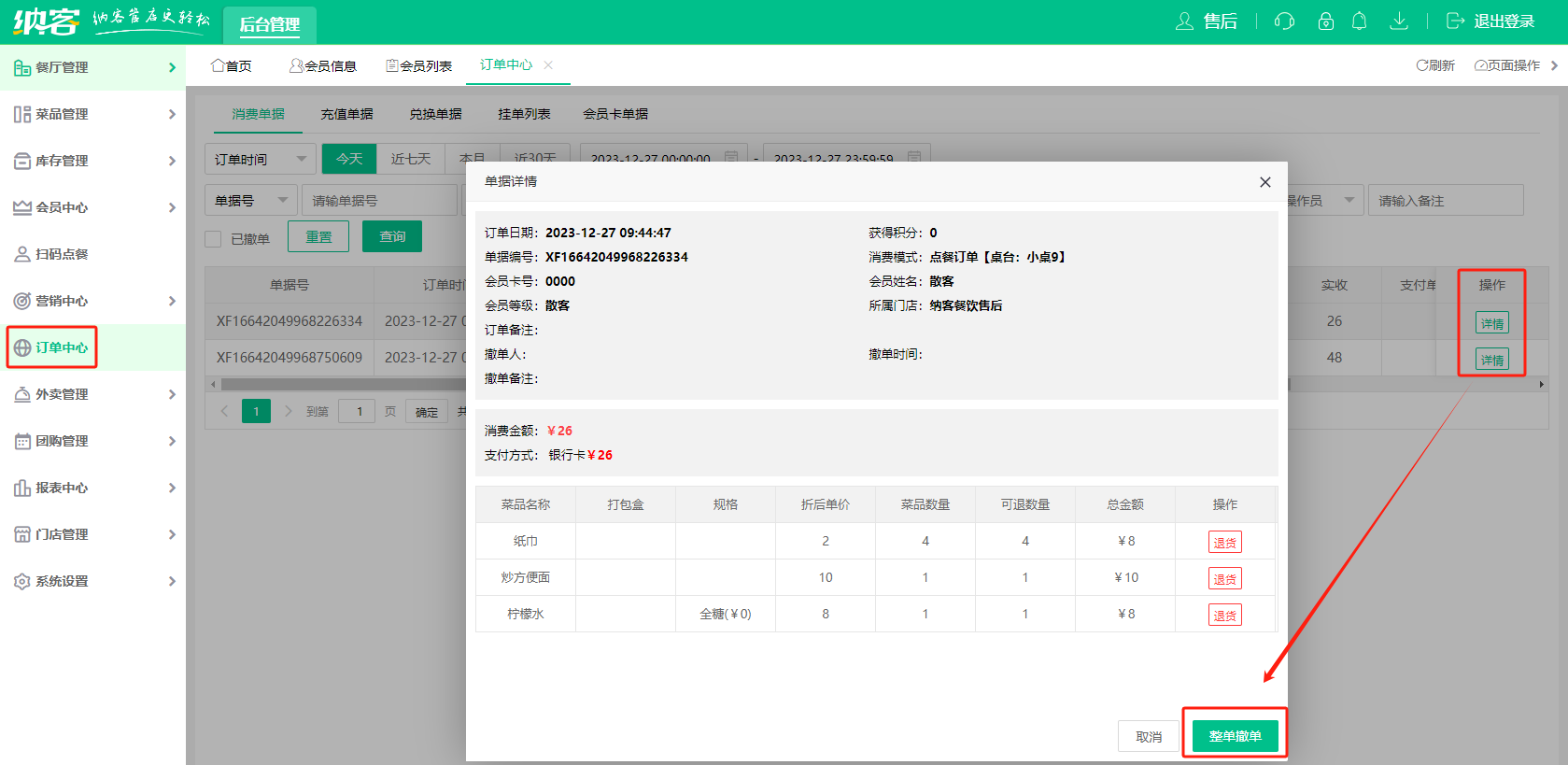The image size is (1568, 765).
Task: Open the notification bell icon
Action: [x=1359, y=21]
